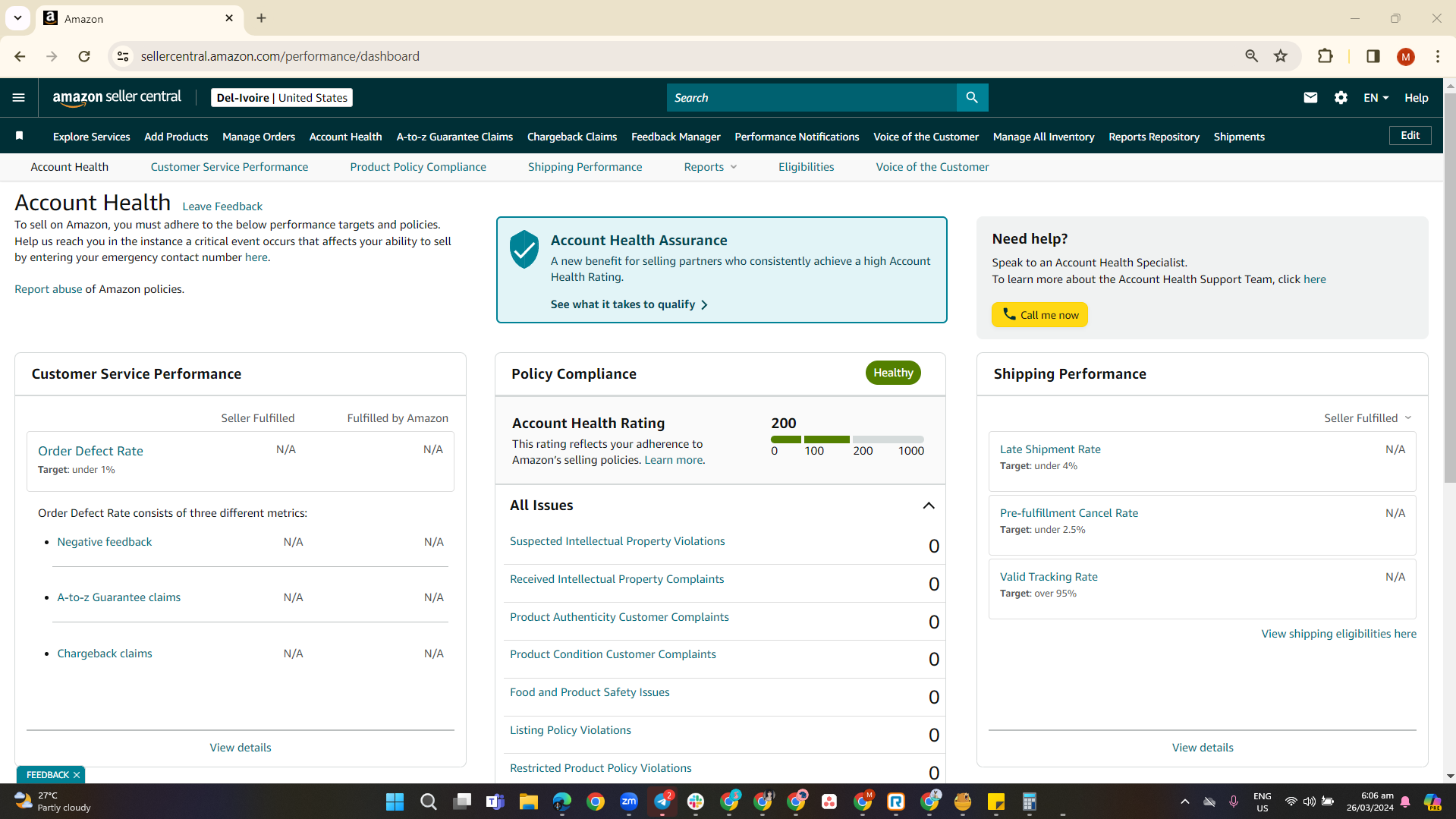Open the Late Shipment Rate link

1050,449
